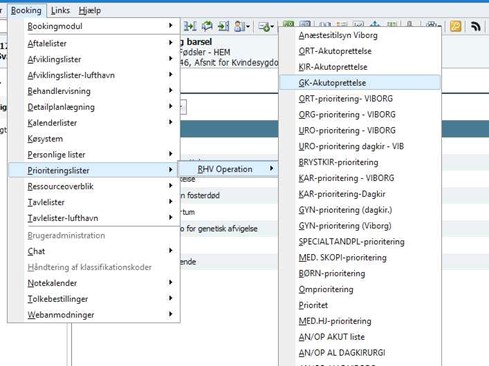Choose Ressourceoverblik from the Booking menu
This screenshot has width=489, height=366.
click(x=94, y=186)
